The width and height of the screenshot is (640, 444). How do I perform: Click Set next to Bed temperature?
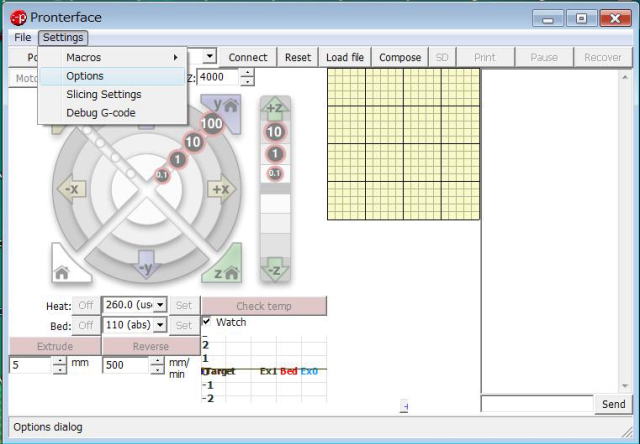click(x=184, y=325)
